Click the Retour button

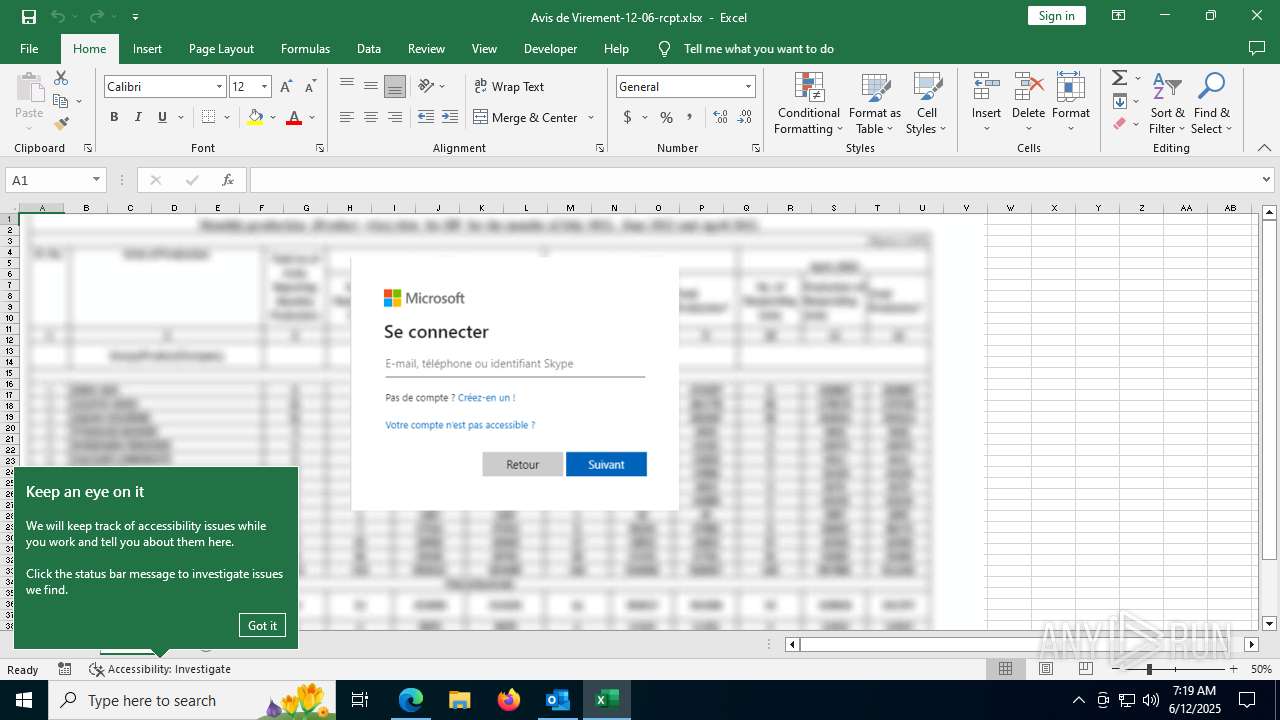click(522, 464)
